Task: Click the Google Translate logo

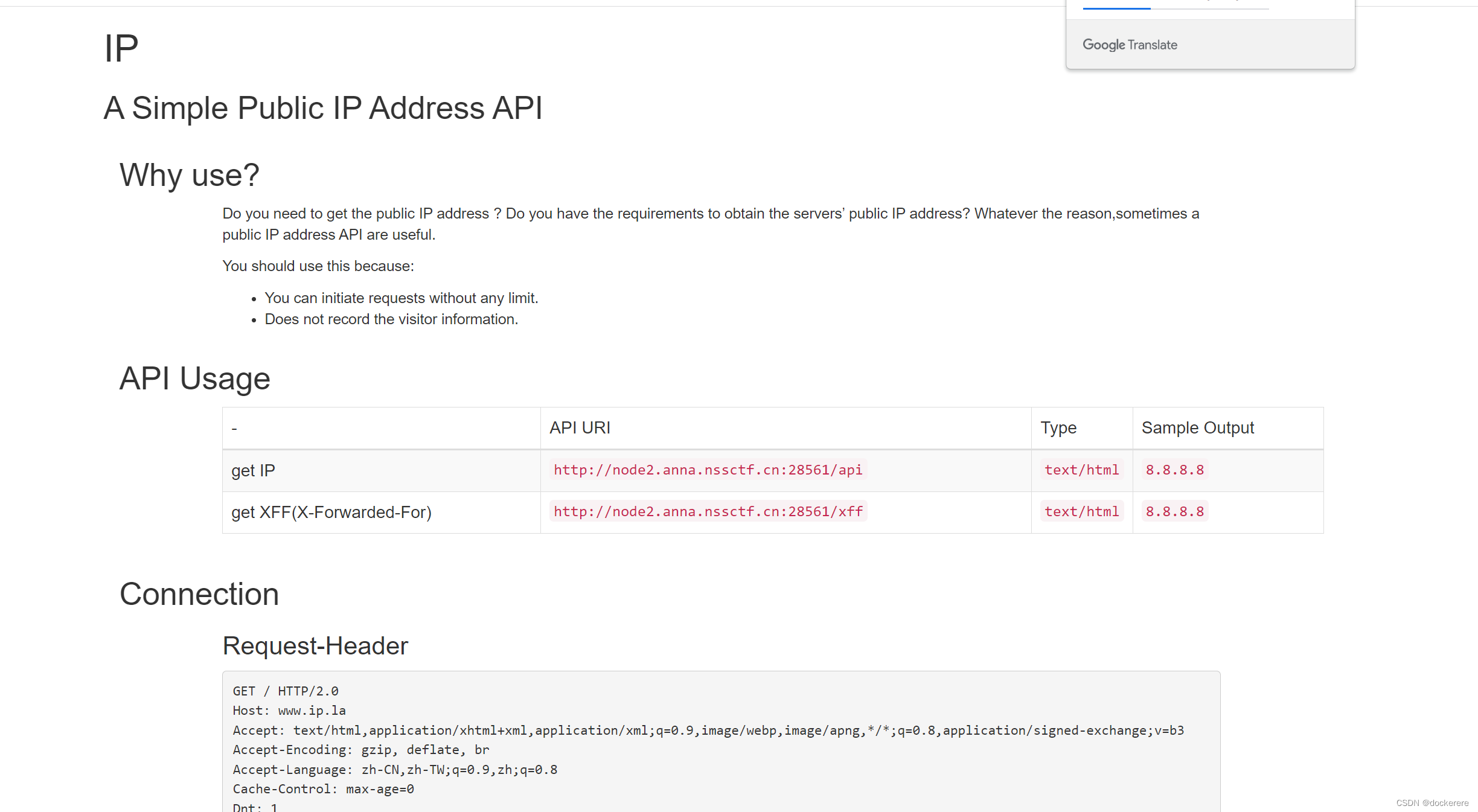Action: point(1129,45)
